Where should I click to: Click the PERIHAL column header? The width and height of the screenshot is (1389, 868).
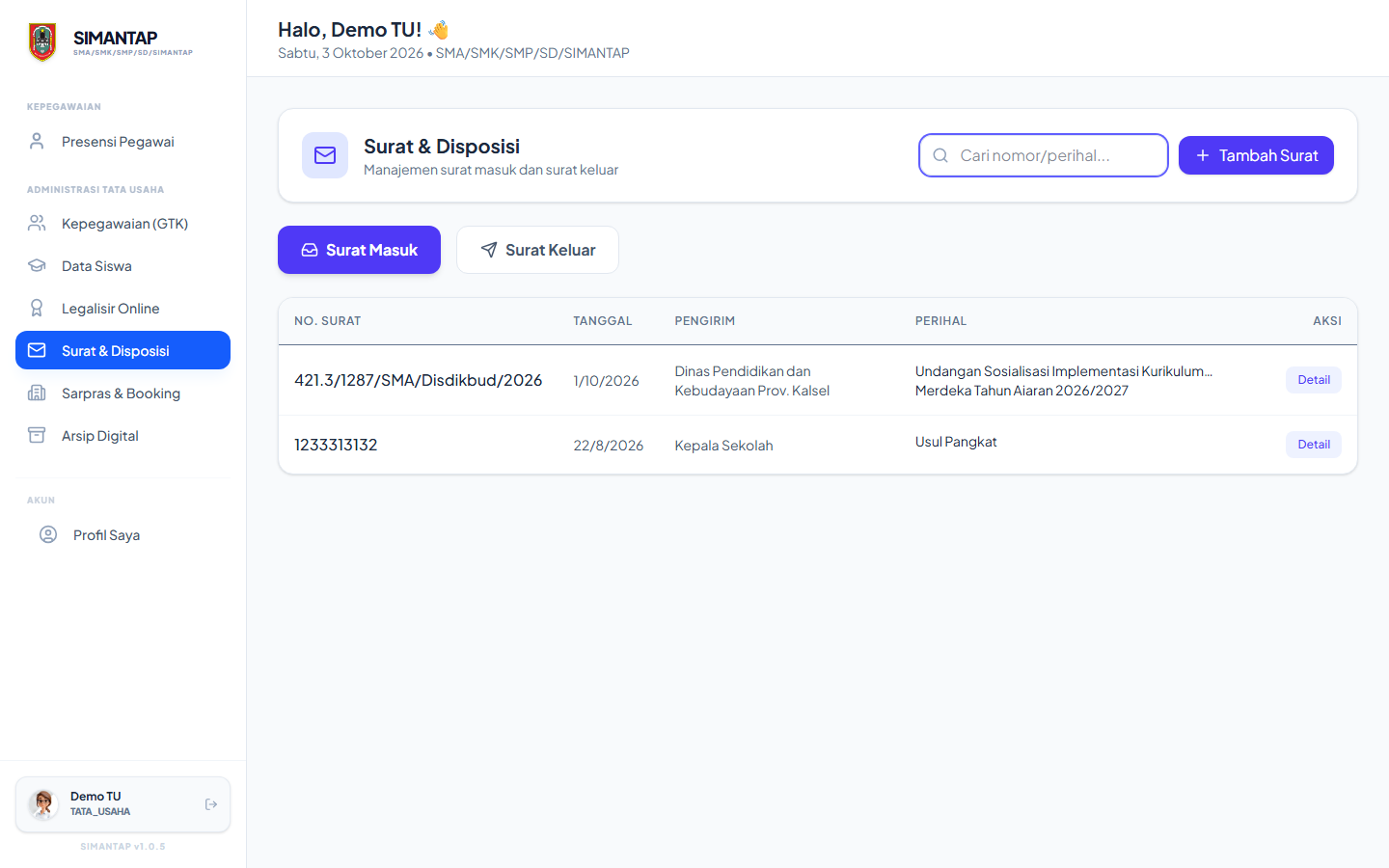coord(941,321)
